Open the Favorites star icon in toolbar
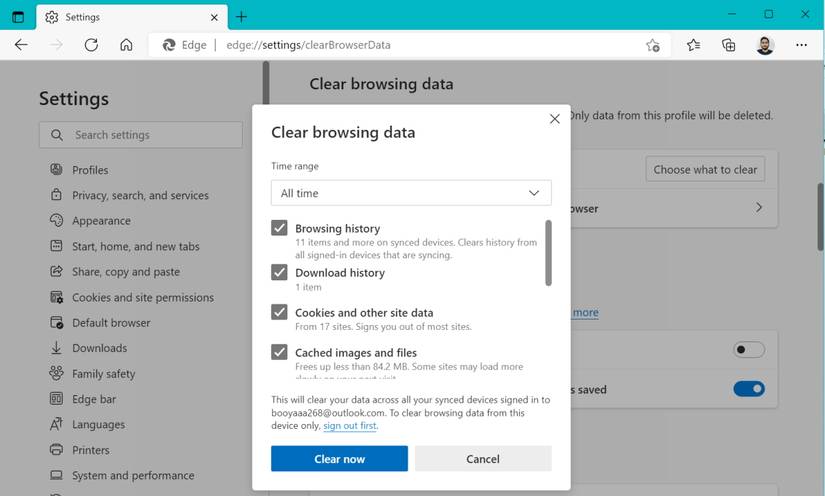Viewport: 825px width, 496px height. pos(694,45)
